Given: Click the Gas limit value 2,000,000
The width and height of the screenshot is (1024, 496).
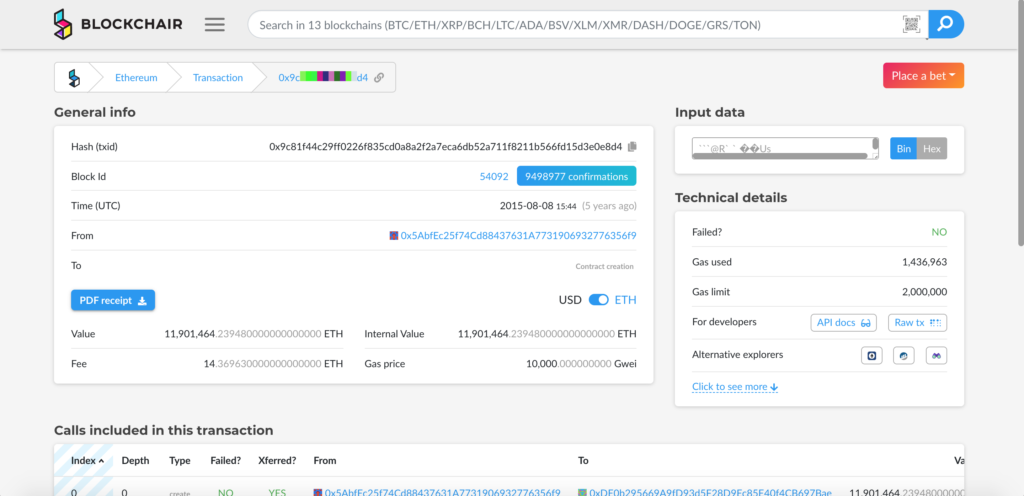Looking at the screenshot, I should [x=924, y=292].
